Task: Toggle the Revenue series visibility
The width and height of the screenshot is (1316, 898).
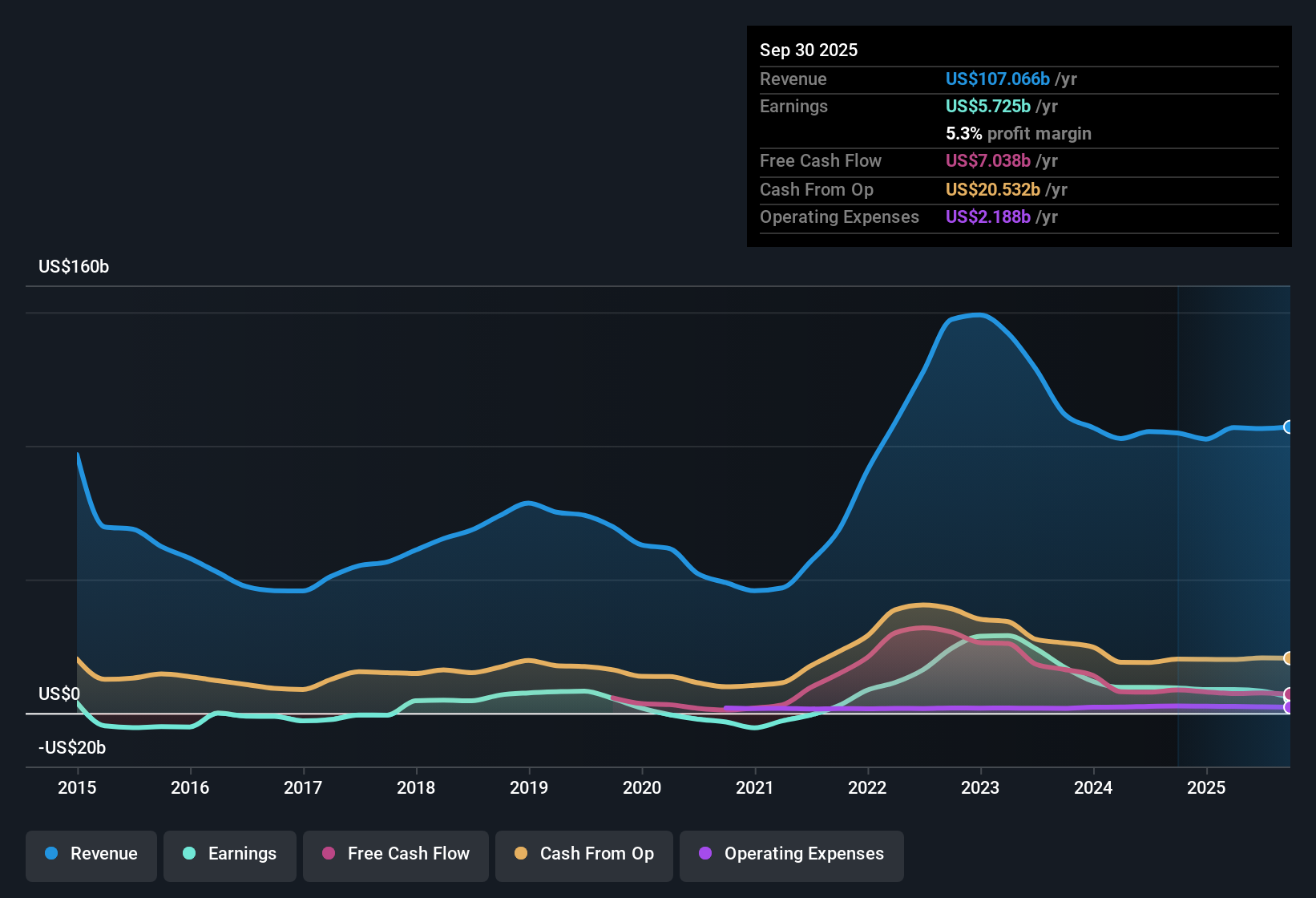Action: [x=91, y=854]
